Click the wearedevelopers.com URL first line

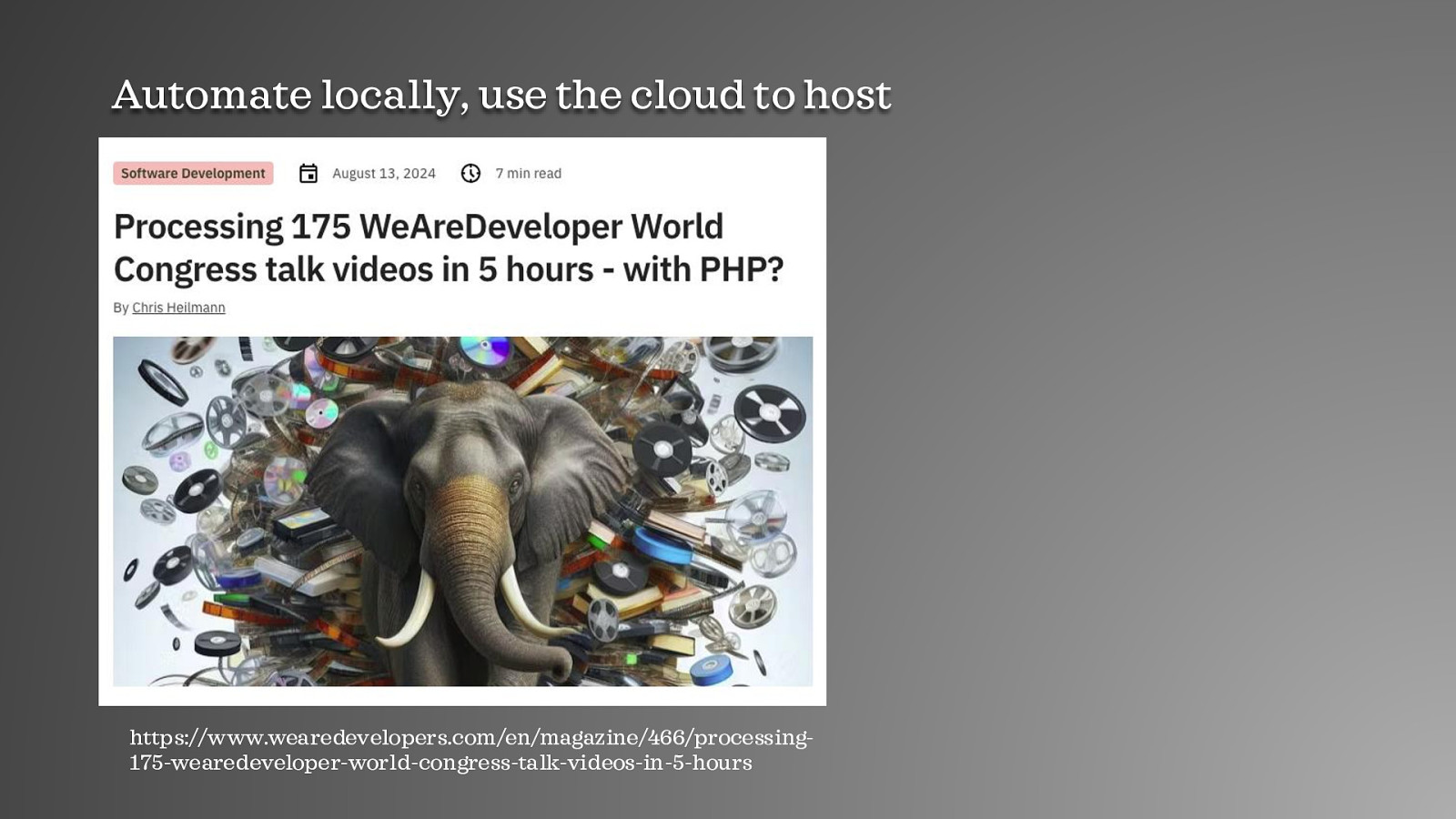click(470, 737)
